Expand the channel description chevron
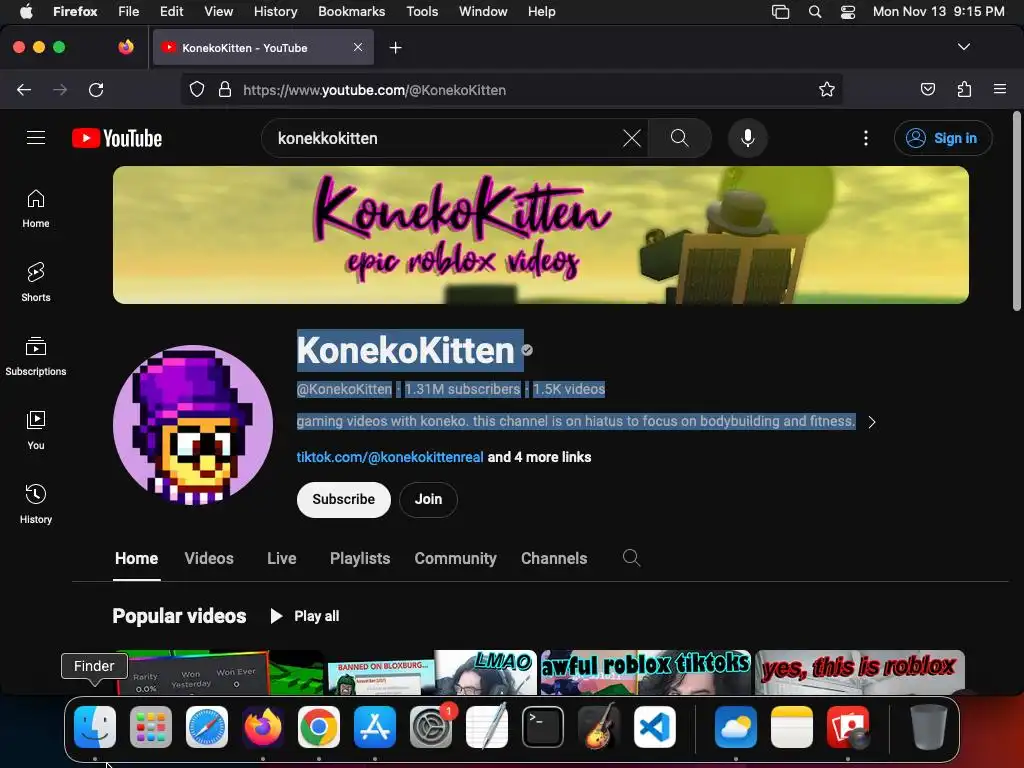Viewport: 1024px width, 768px height. point(872,422)
